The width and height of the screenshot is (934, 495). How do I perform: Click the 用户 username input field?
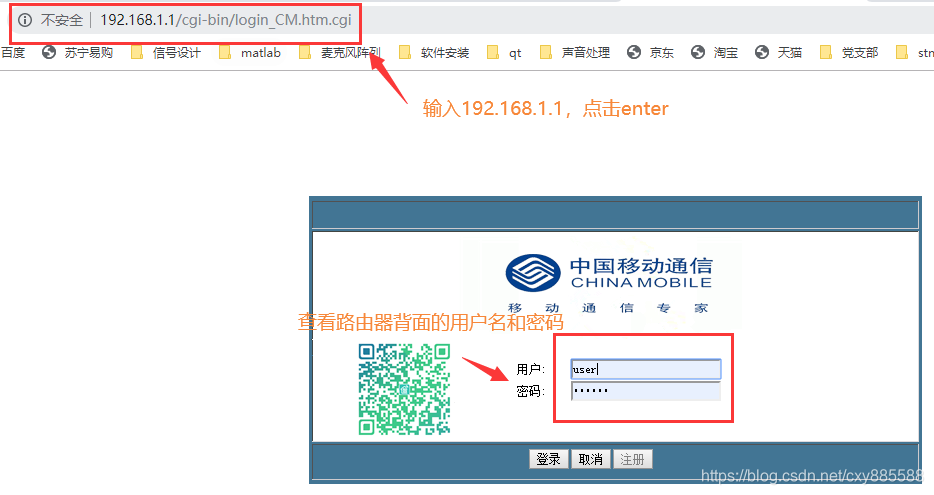click(646, 369)
